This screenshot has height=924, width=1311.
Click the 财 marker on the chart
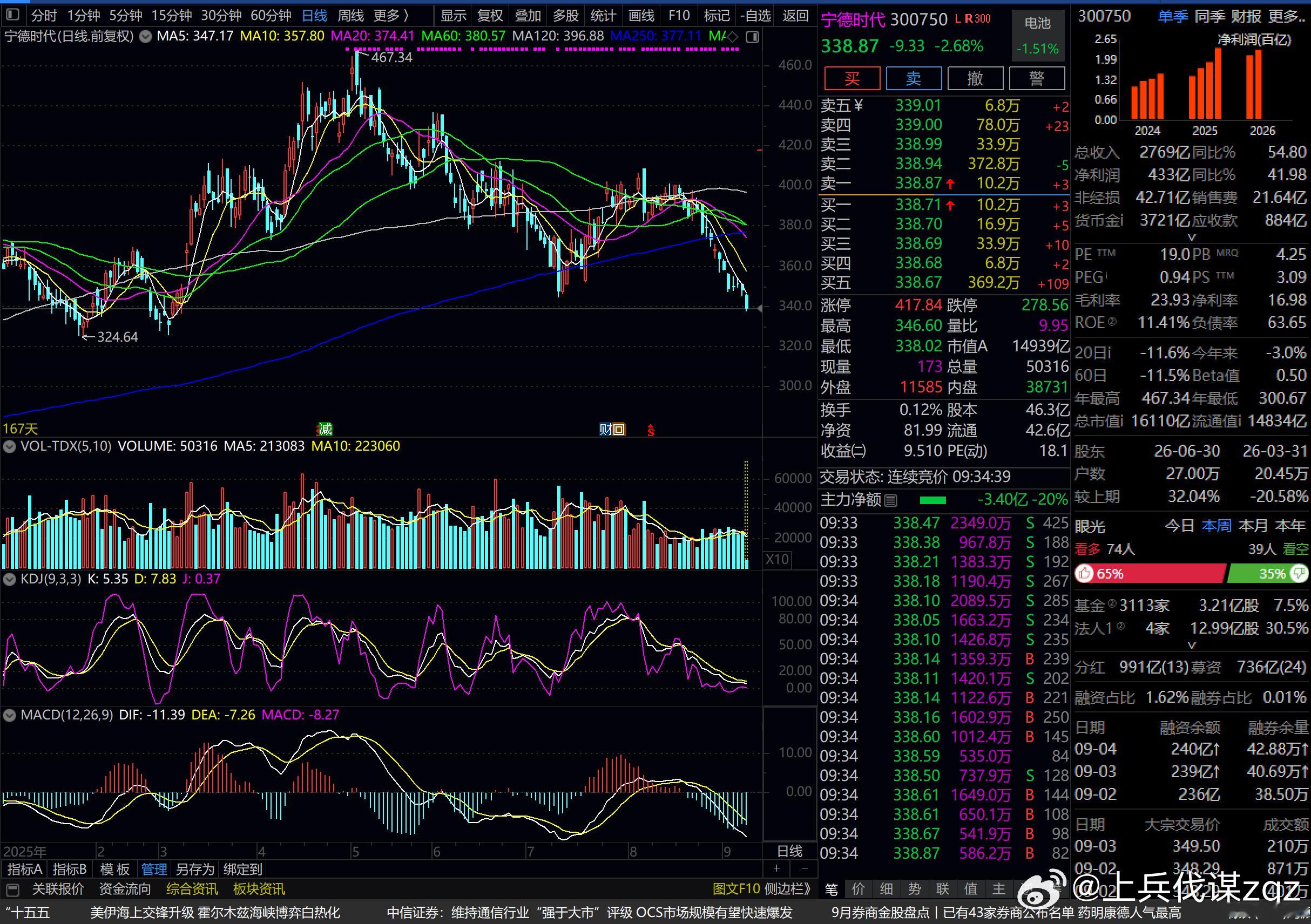click(x=605, y=429)
